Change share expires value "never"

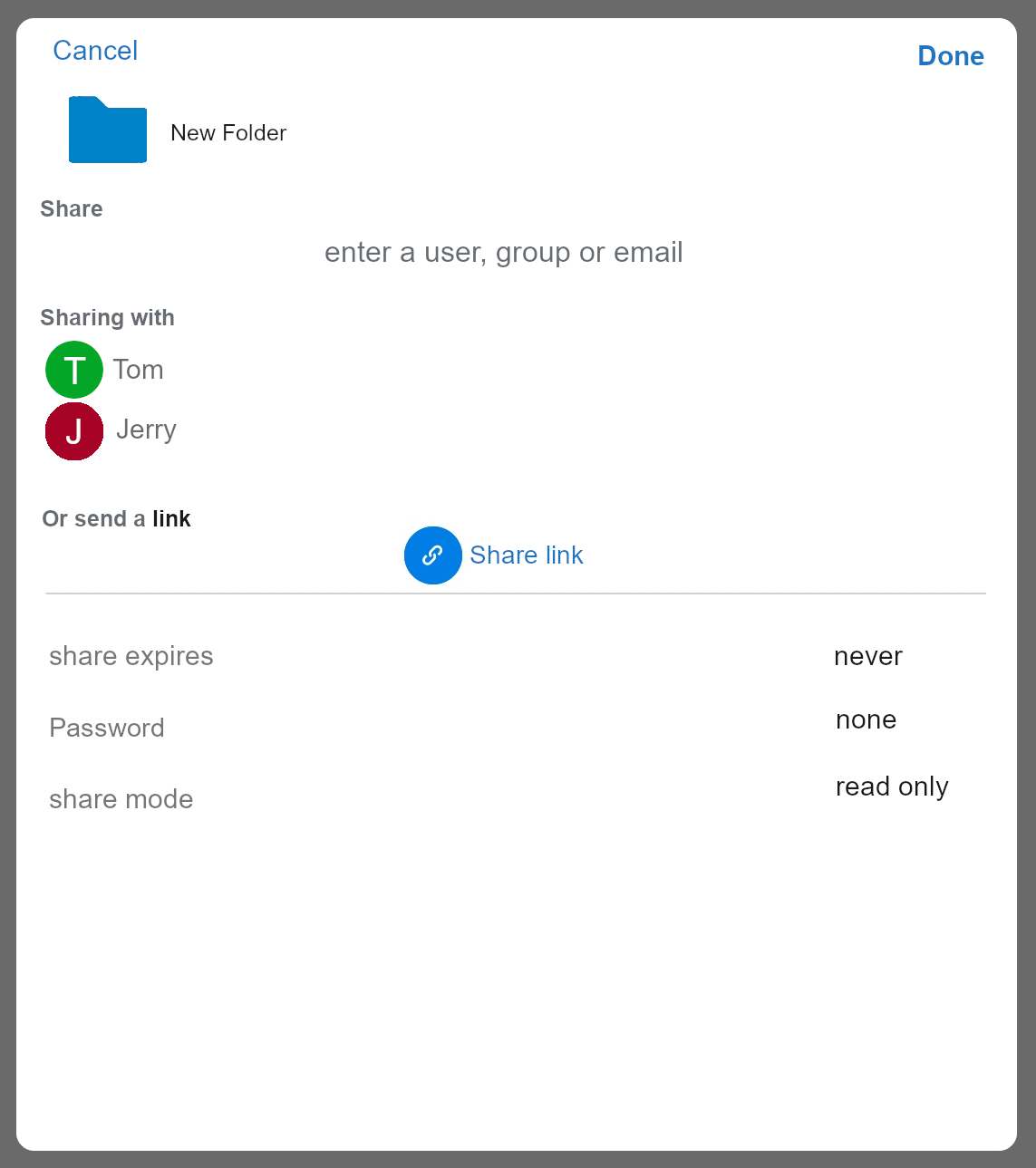point(868,656)
